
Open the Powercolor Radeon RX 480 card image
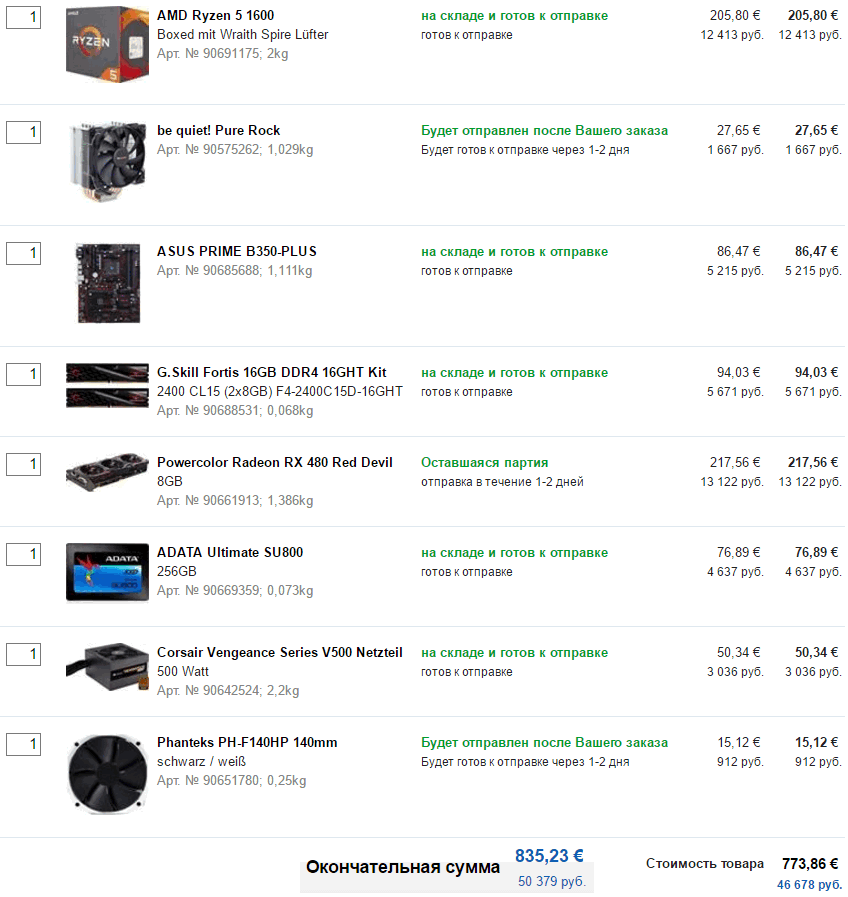(x=107, y=472)
